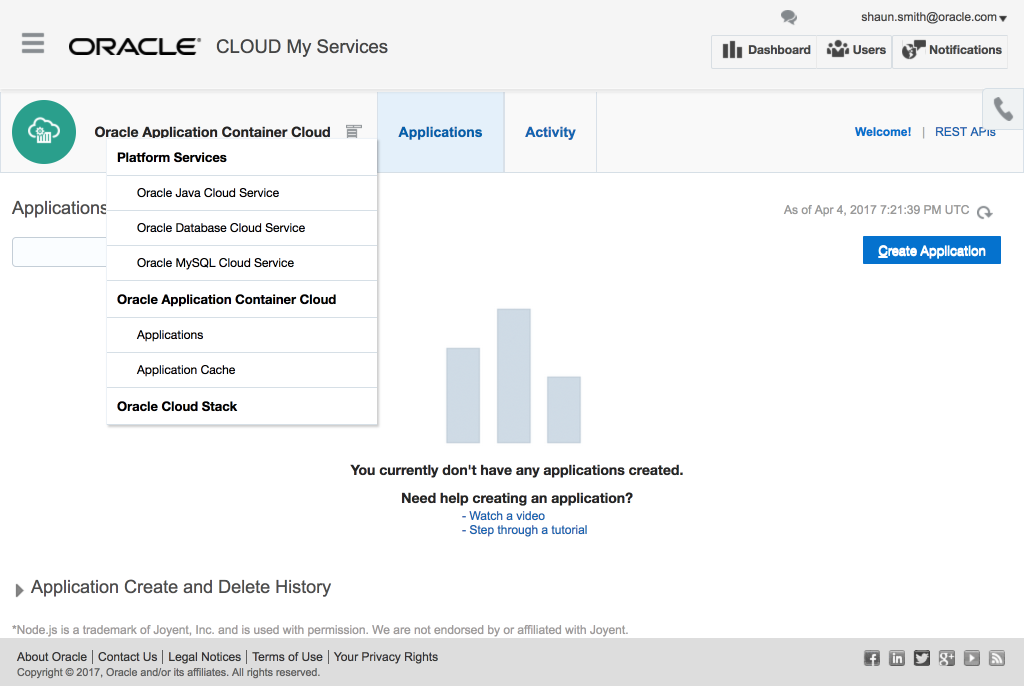Choose Applications in the service menu
Image resolution: width=1024 pixels, height=690 pixels.
pos(242,335)
